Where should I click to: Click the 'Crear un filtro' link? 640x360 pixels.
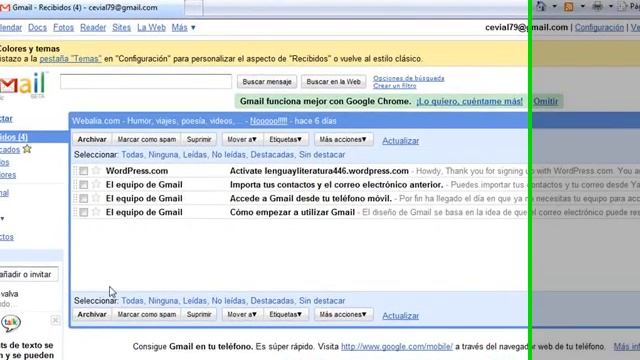tap(395, 86)
